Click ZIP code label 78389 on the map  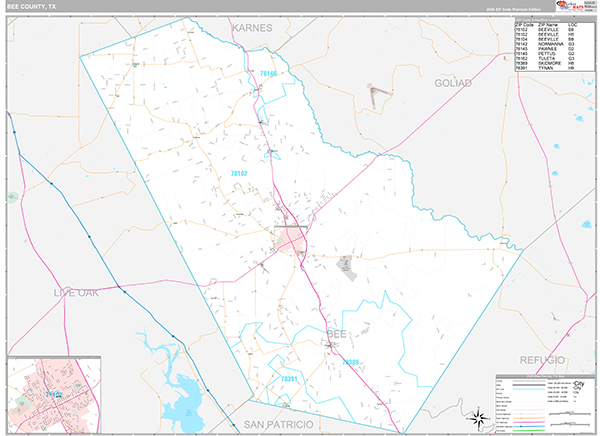coord(351,362)
